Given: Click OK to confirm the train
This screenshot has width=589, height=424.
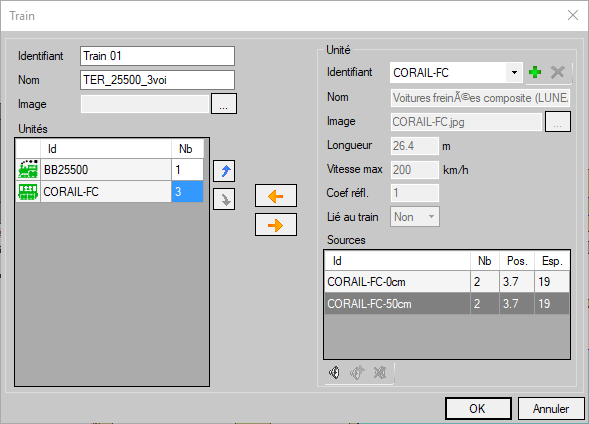Looking at the screenshot, I should coord(478,409).
